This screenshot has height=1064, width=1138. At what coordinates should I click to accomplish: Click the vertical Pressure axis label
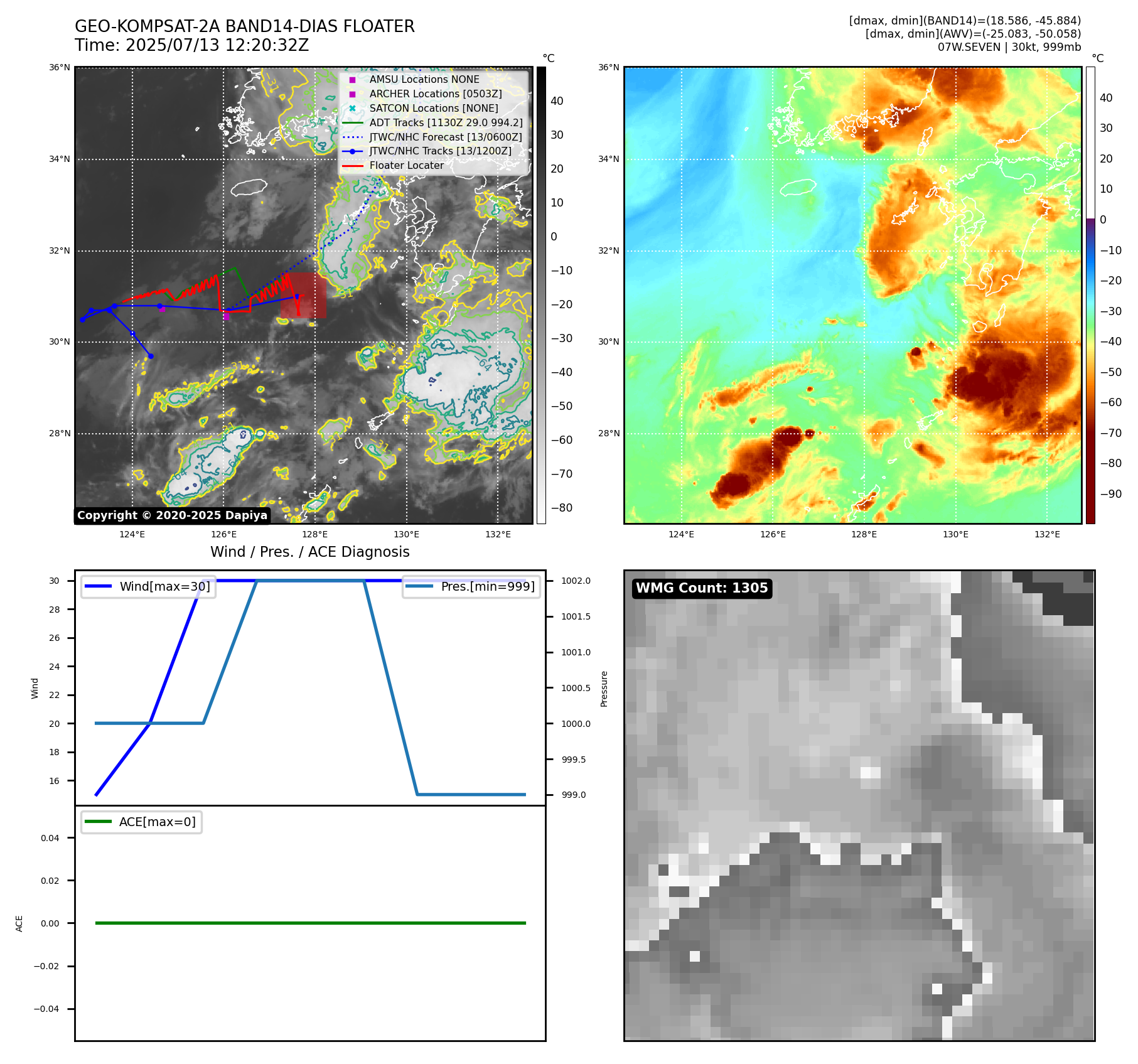tap(604, 689)
